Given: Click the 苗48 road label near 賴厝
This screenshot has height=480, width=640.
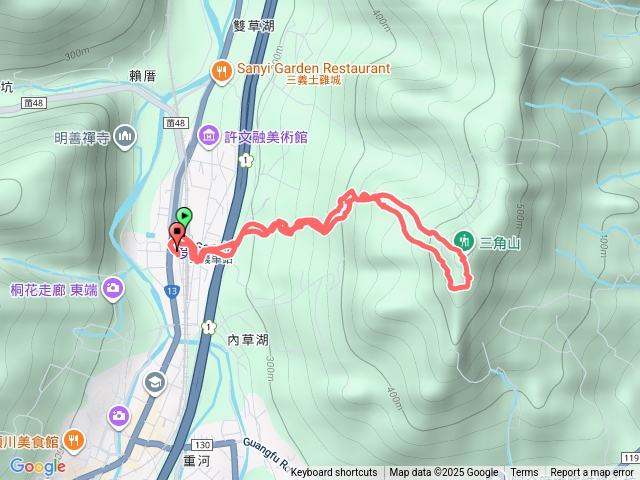Looking at the screenshot, I should 176,122.
